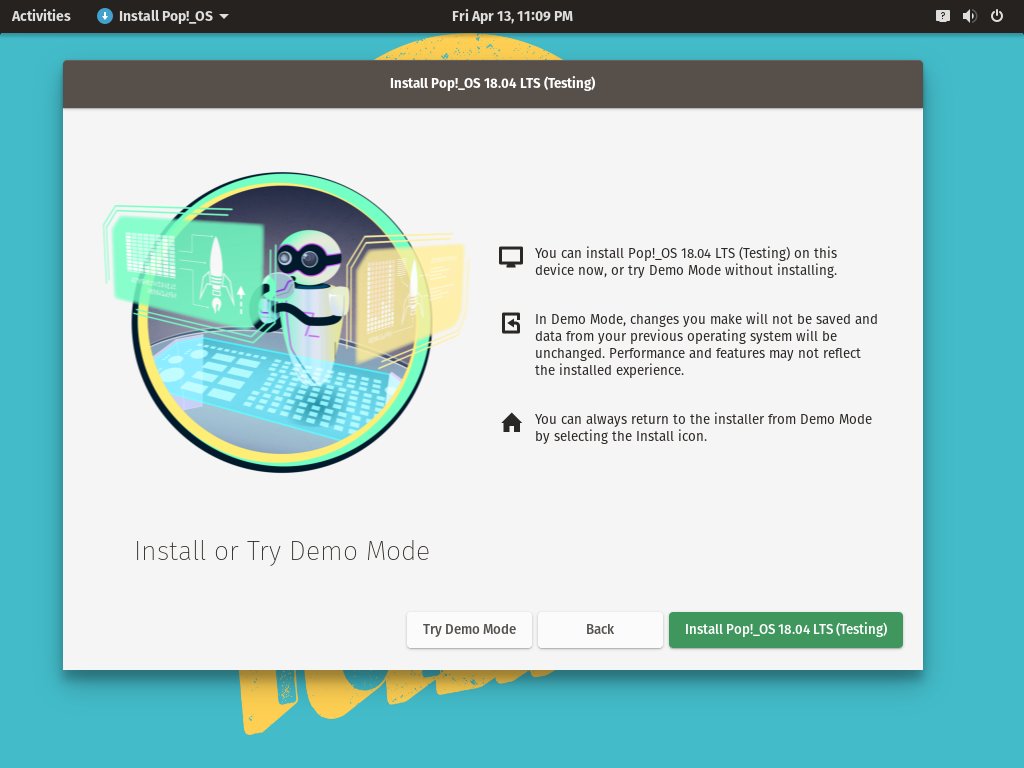1024x768 pixels.
Task: Click Try Demo Mode button
Action: coord(469,630)
